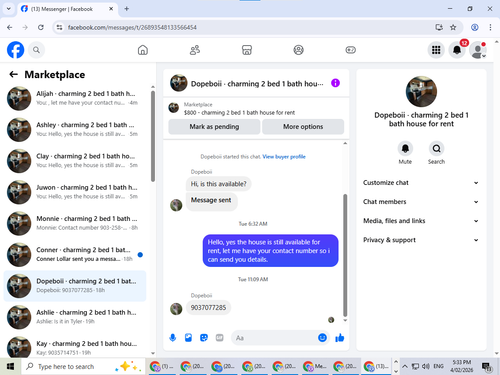This screenshot has height=375, width=500.
Task: Open the Kay conversation
Action: pos(75,347)
